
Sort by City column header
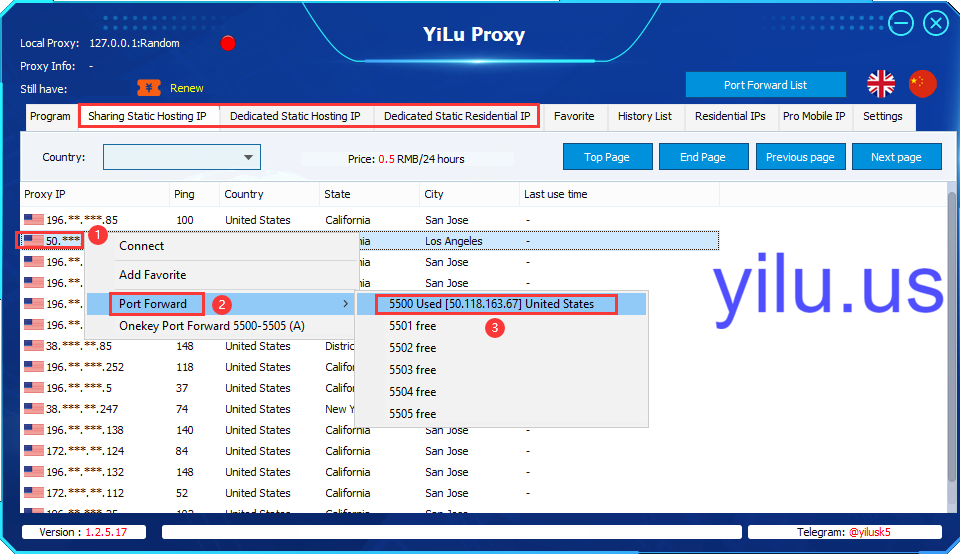click(x=470, y=194)
